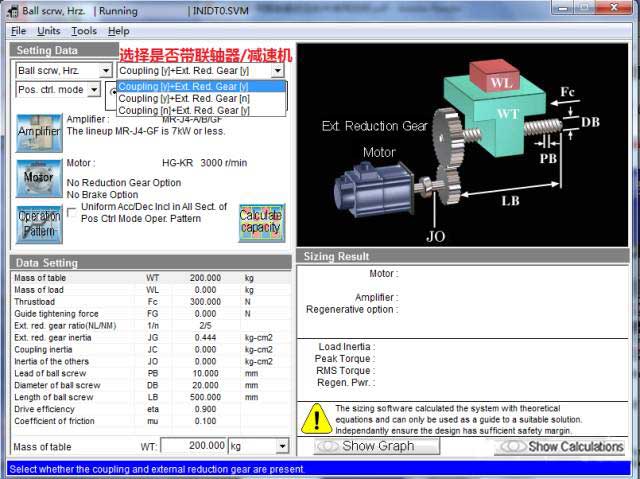Click the yellow warning triangle icon
The height and width of the screenshot is (479, 640).
tap(316, 417)
